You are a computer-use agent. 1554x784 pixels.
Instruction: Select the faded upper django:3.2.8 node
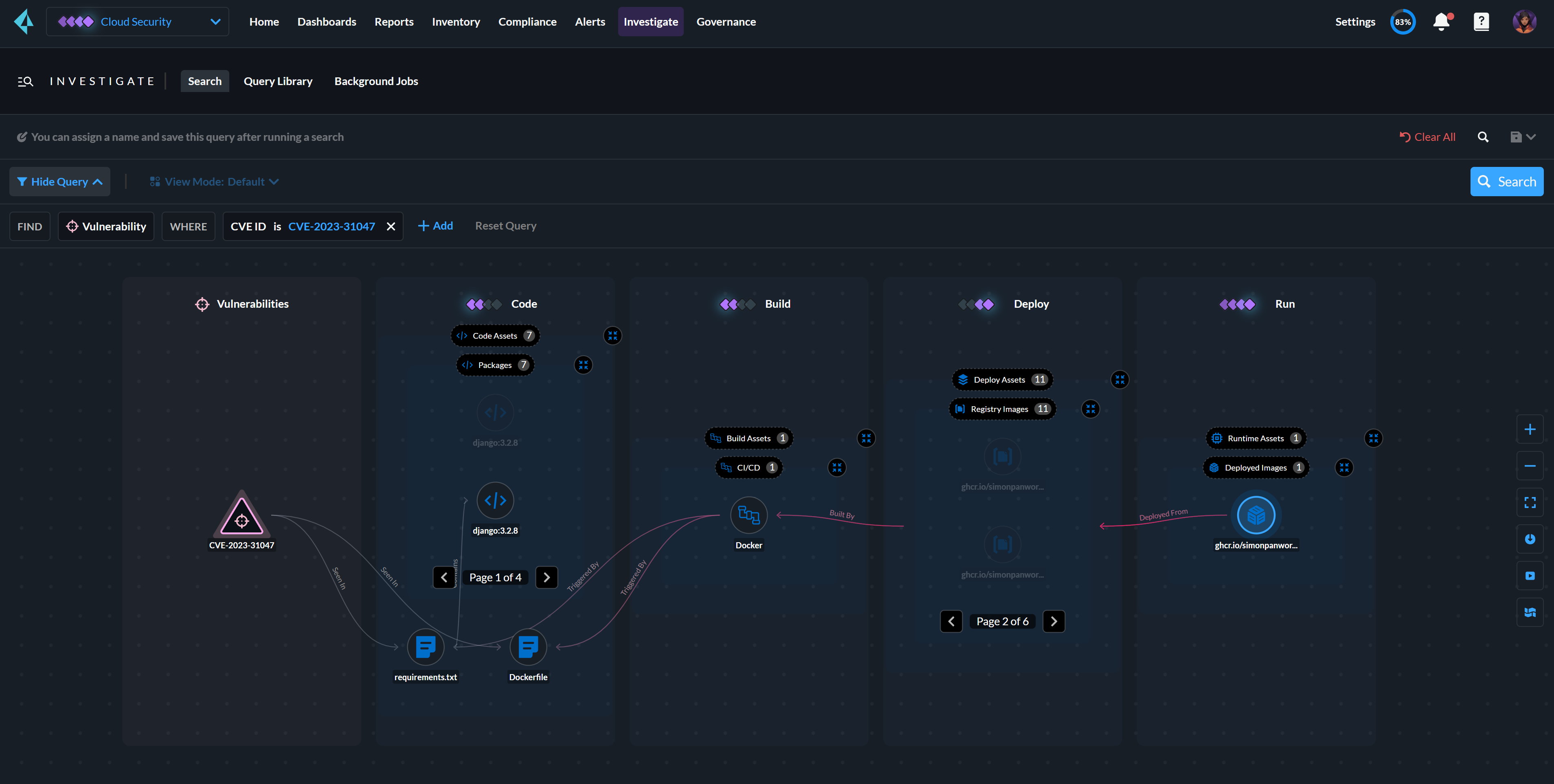tap(495, 412)
